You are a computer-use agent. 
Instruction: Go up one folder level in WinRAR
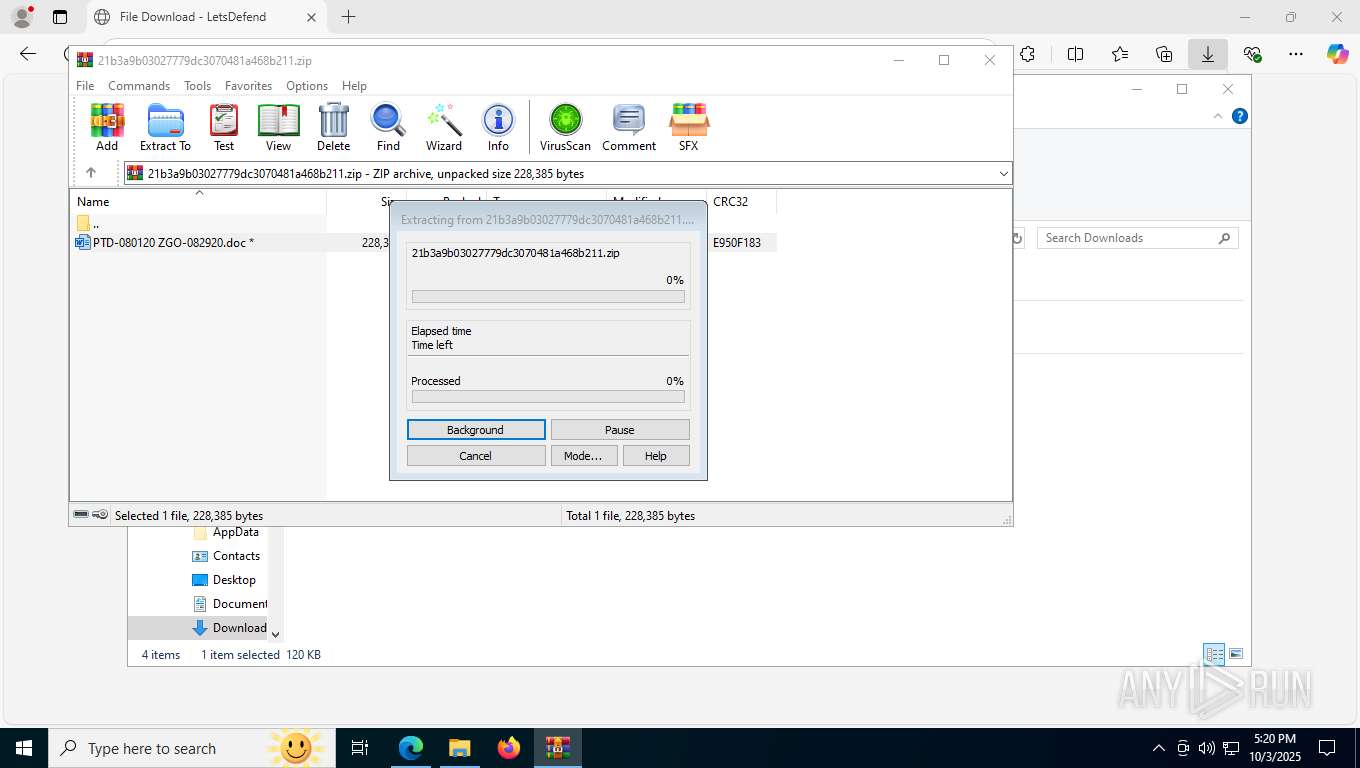click(91, 173)
